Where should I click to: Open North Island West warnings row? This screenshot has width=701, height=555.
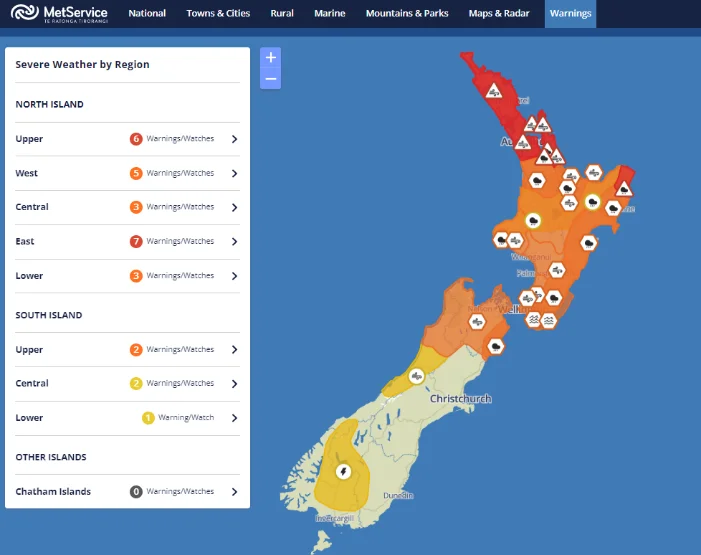point(127,173)
